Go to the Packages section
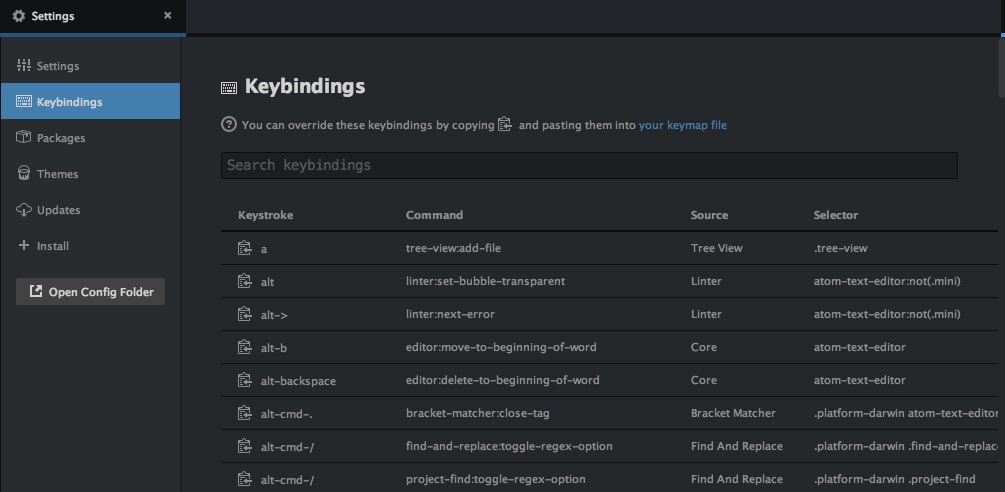 tap(60, 138)
